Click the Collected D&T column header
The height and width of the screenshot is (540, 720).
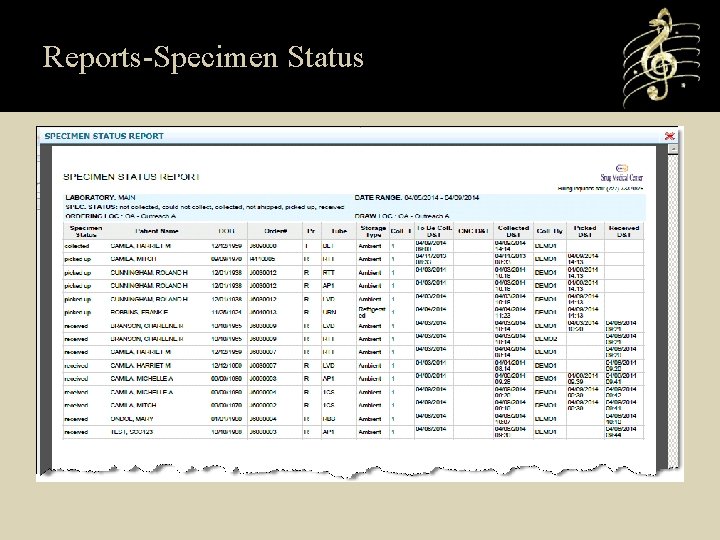(513, 231)
